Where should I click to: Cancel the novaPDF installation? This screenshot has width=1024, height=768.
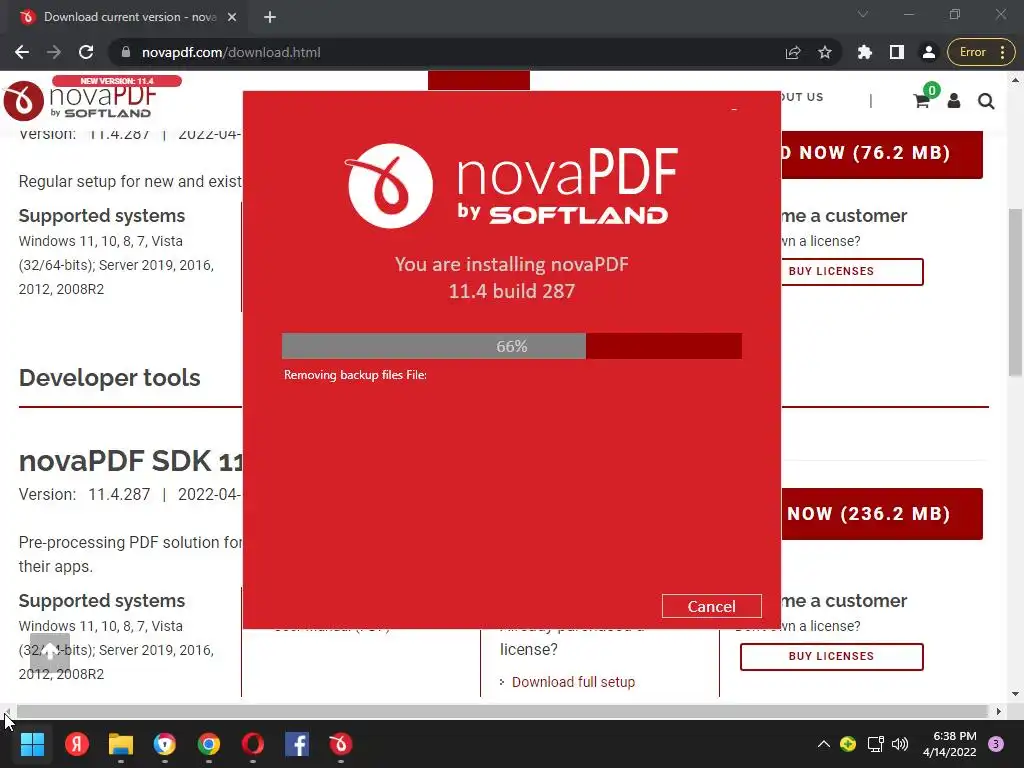coord(711,606)
